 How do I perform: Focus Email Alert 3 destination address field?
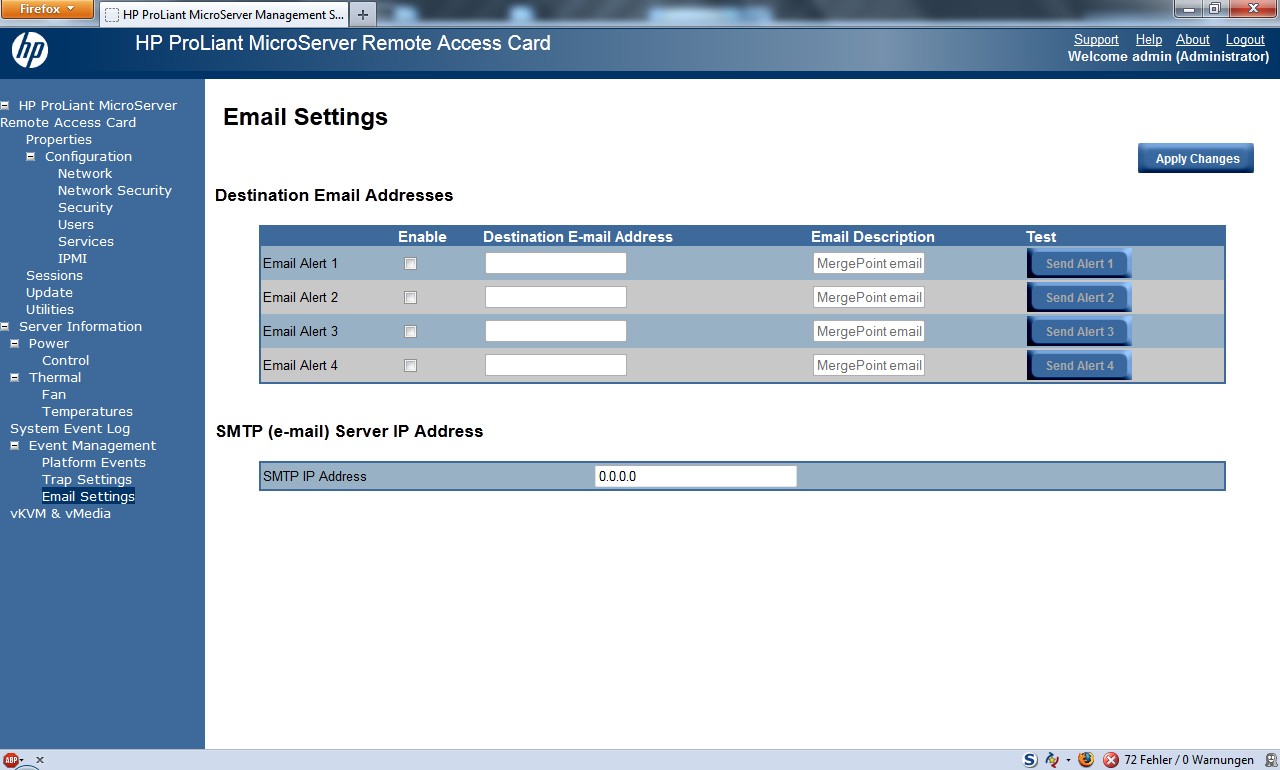(556, 331)
